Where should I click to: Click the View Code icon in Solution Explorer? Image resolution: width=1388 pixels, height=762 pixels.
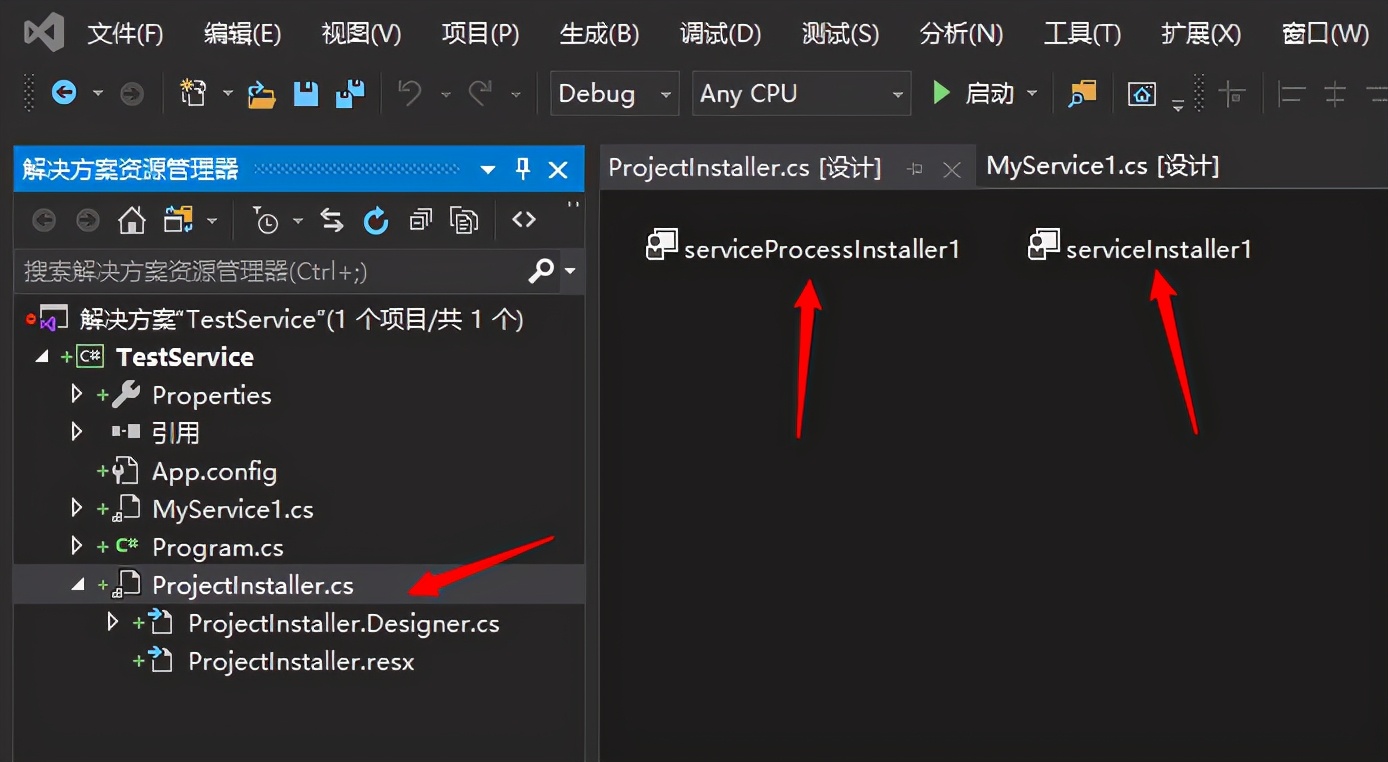tap(524, 220)
